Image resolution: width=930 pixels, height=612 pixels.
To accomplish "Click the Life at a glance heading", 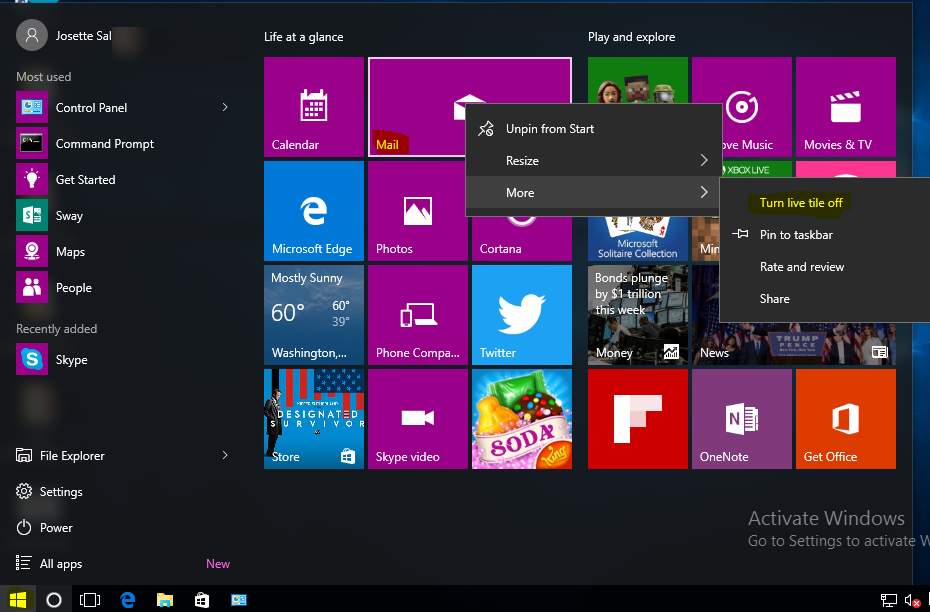I will pyautogui.click(x=304, y=37).
